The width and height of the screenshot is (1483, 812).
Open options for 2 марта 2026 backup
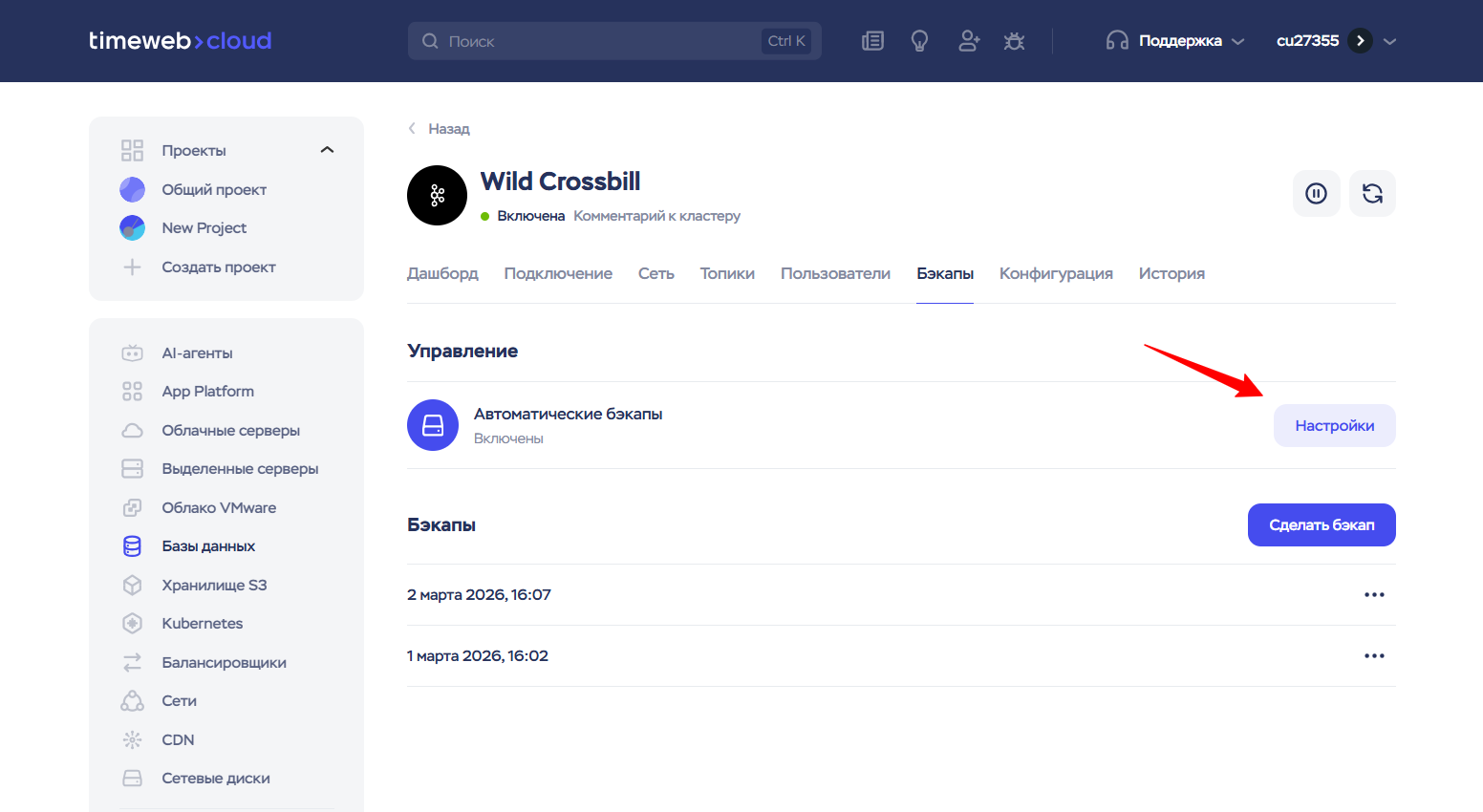coord(1374,595)
